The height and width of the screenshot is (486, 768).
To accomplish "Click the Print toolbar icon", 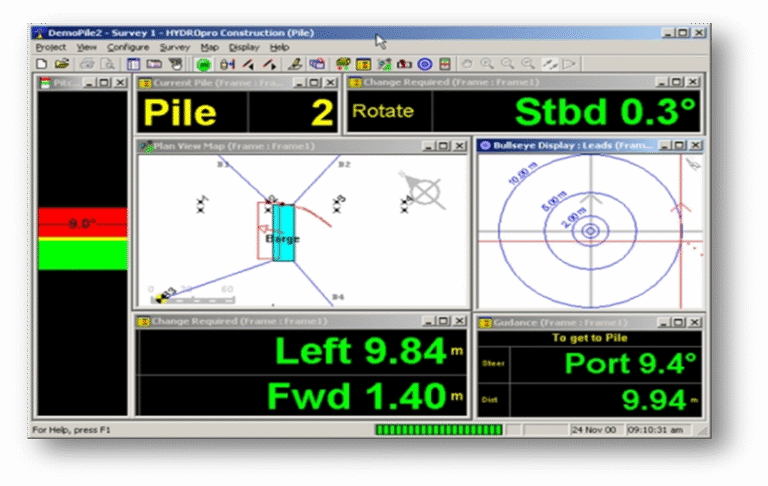I will 87,64.
